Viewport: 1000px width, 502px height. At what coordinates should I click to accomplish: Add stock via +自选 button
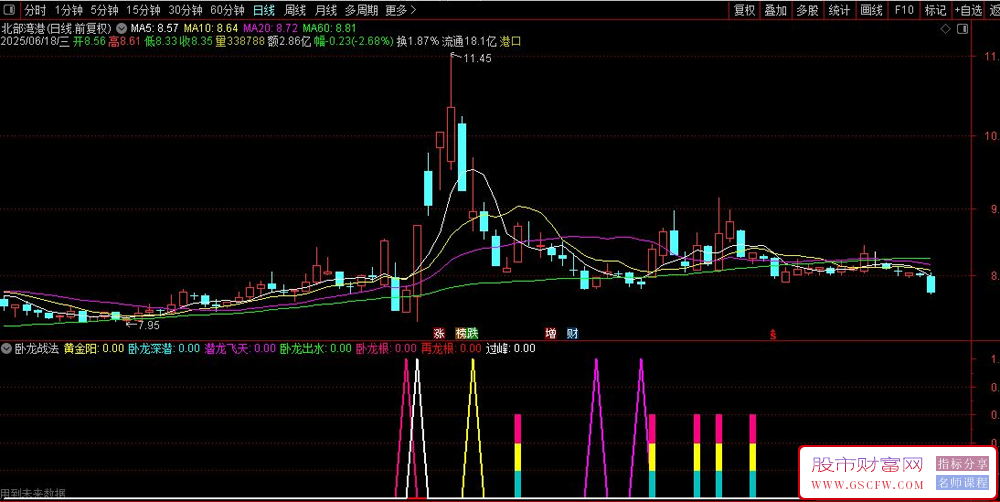(x=969, y=10)
